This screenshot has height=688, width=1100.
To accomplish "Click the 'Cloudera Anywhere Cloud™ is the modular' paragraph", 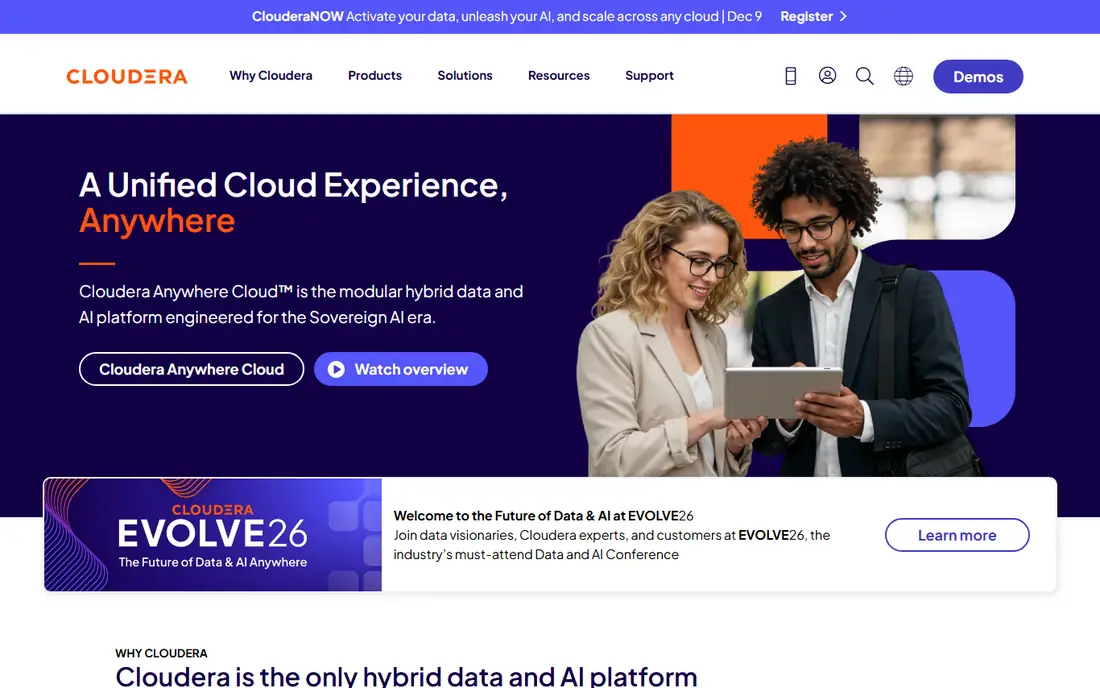I will pos(301,304).
